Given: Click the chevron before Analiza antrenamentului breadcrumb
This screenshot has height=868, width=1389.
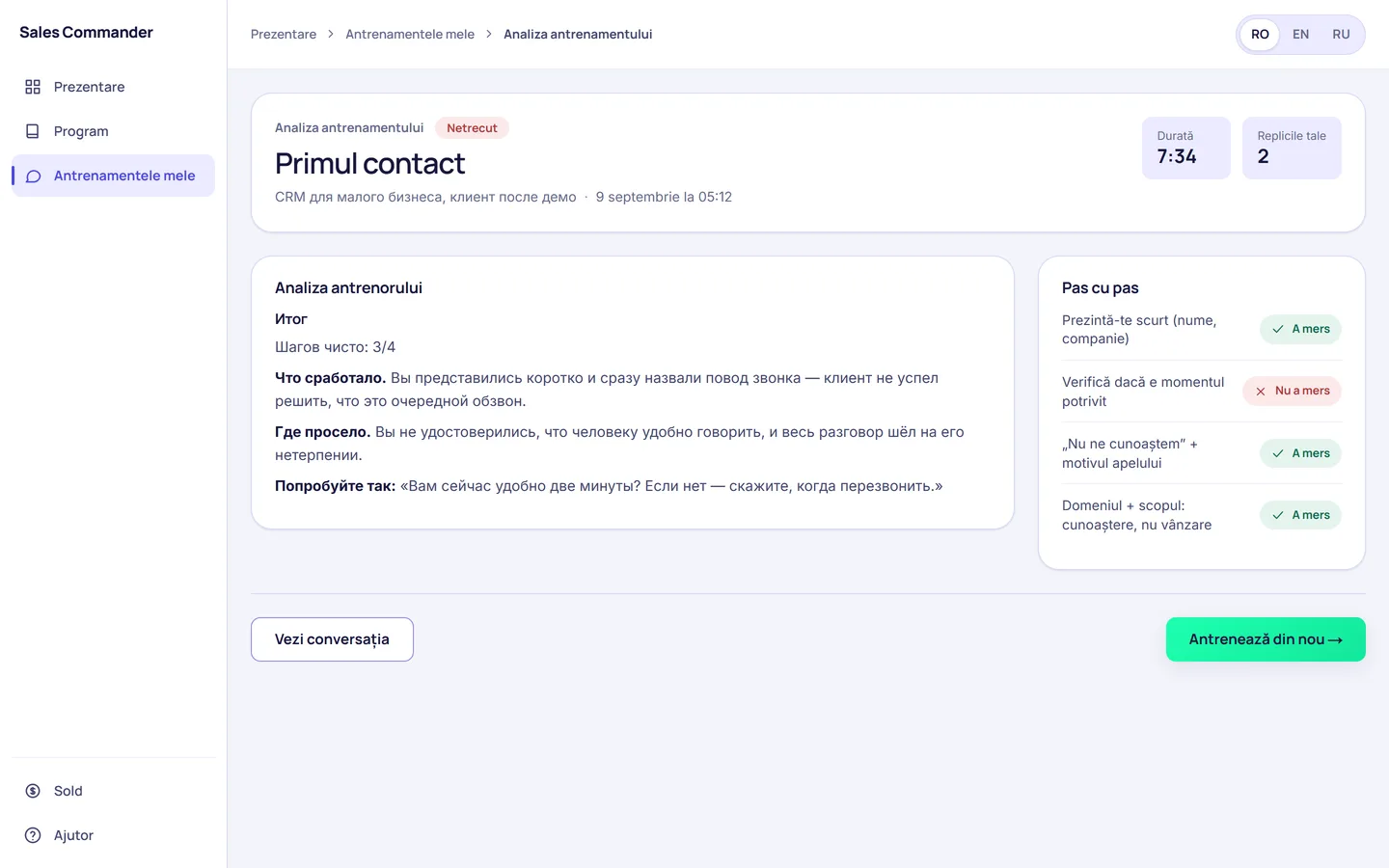Looking at the screenshot, I should (489, 34).
